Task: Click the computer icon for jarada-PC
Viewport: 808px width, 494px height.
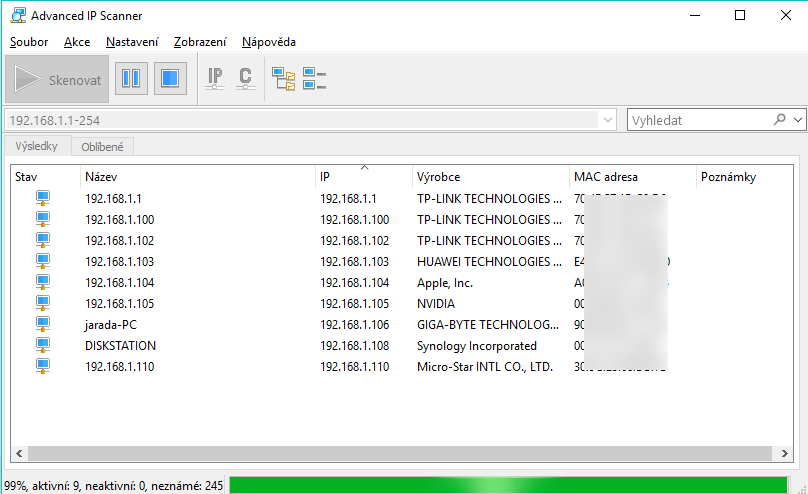Action: click(43, 325)
